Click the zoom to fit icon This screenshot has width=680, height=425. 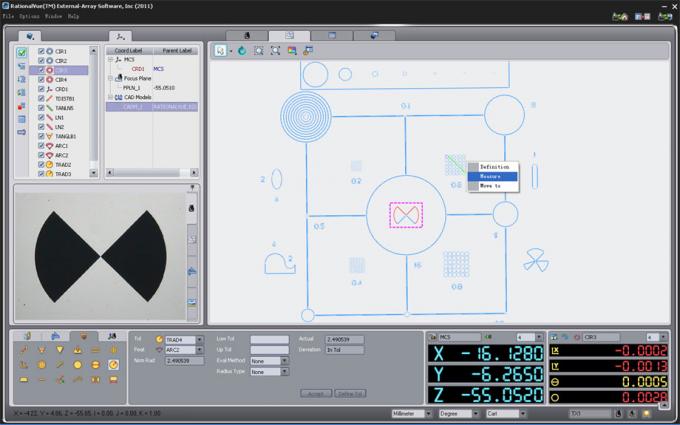tap(275, 51)
